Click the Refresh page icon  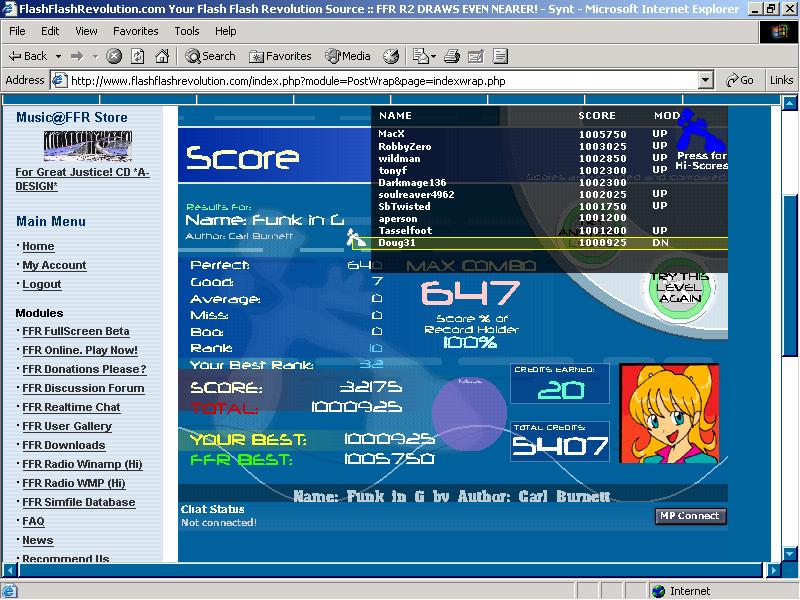(x=138, y=56)
